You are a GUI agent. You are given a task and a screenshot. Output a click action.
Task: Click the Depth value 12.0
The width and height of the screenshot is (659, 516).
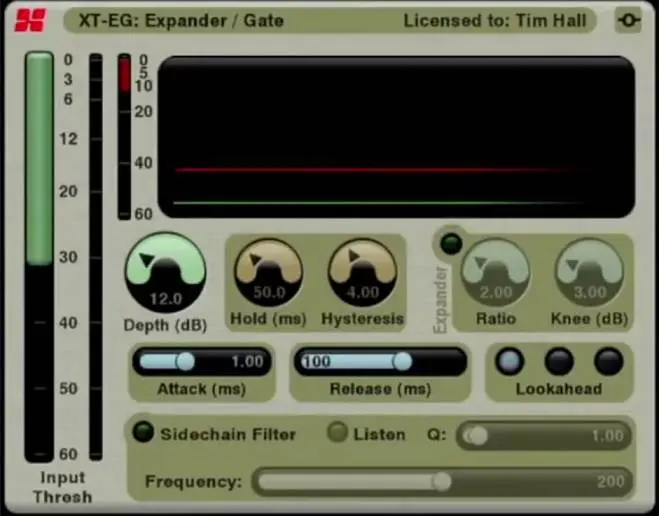[x=166, y=299]
